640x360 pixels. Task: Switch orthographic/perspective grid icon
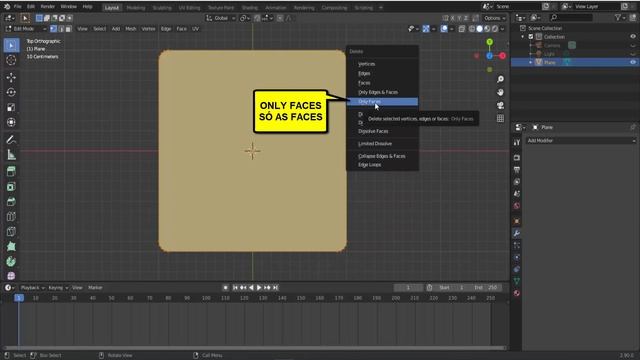(500, 118)
